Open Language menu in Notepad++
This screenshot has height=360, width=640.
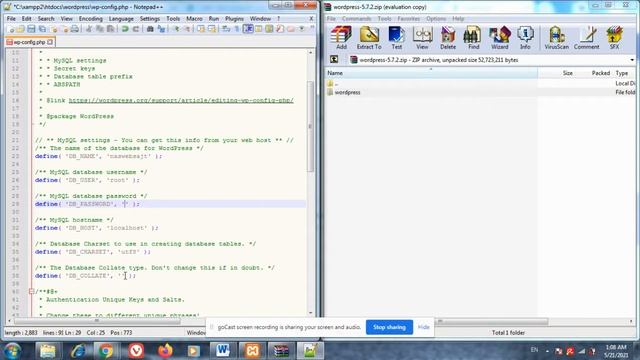point(121,19)
